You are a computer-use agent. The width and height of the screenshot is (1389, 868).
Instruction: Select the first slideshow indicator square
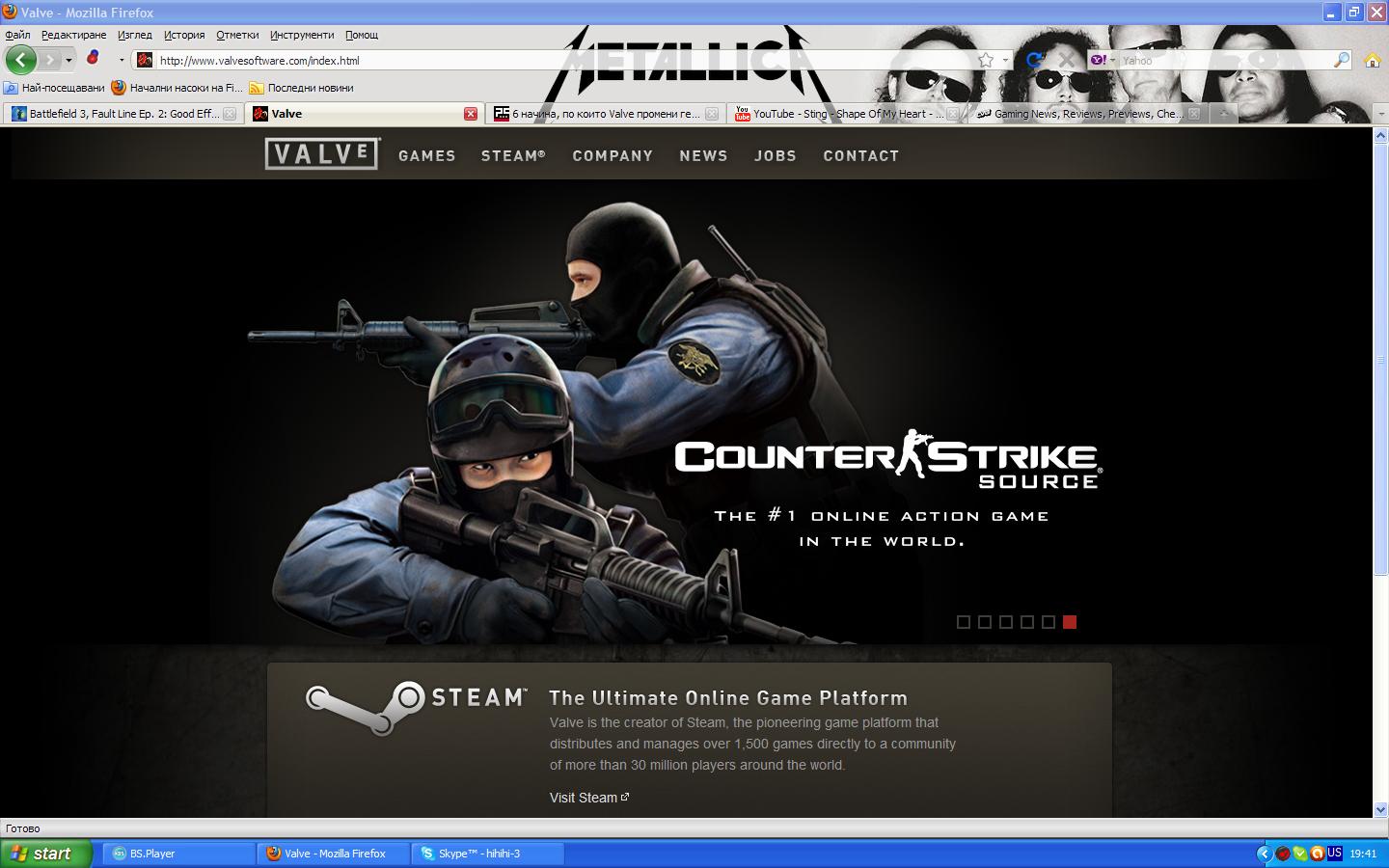[x=964, y=622]
